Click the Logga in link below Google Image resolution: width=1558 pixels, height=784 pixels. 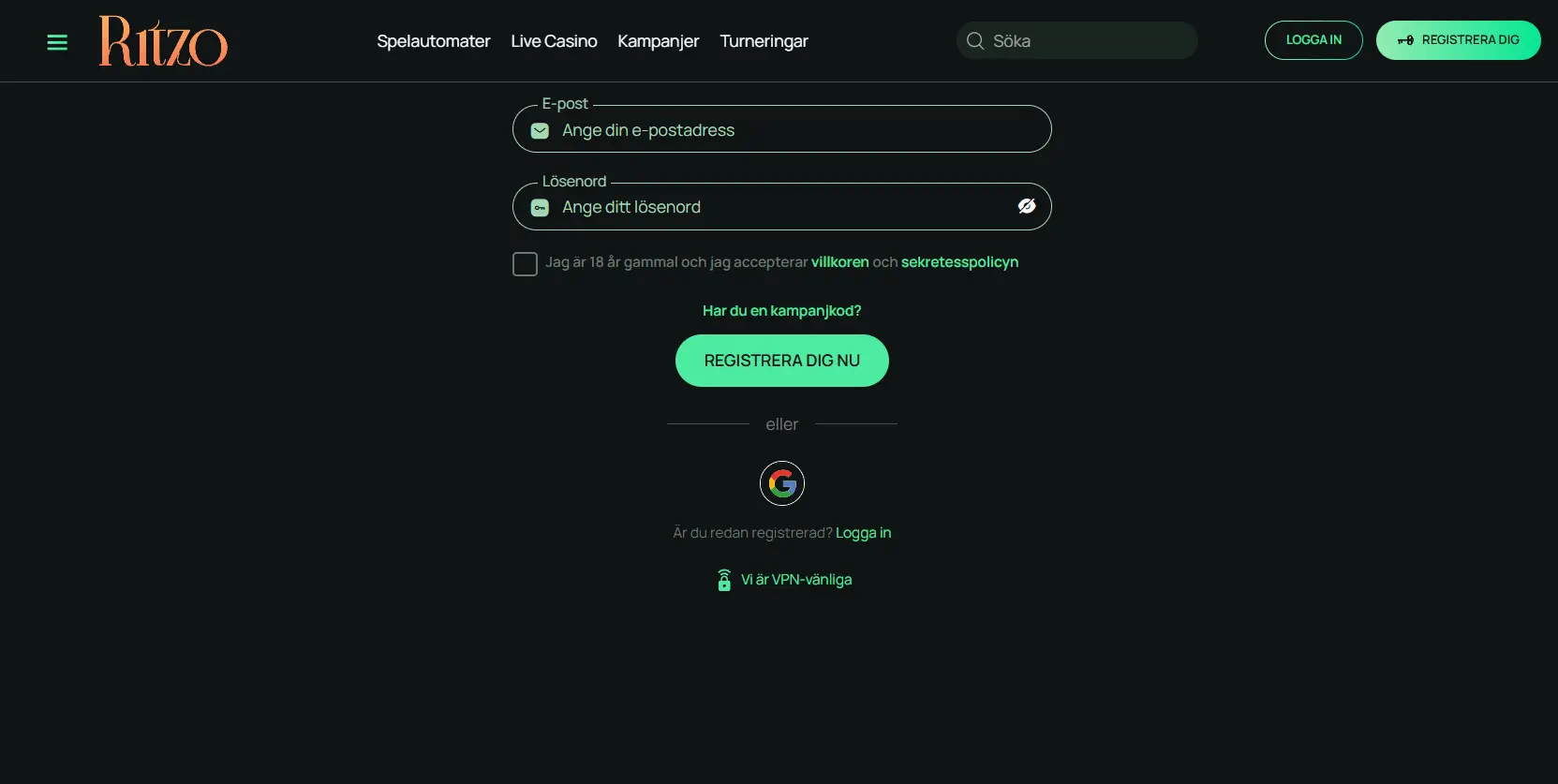pos(863,533)
